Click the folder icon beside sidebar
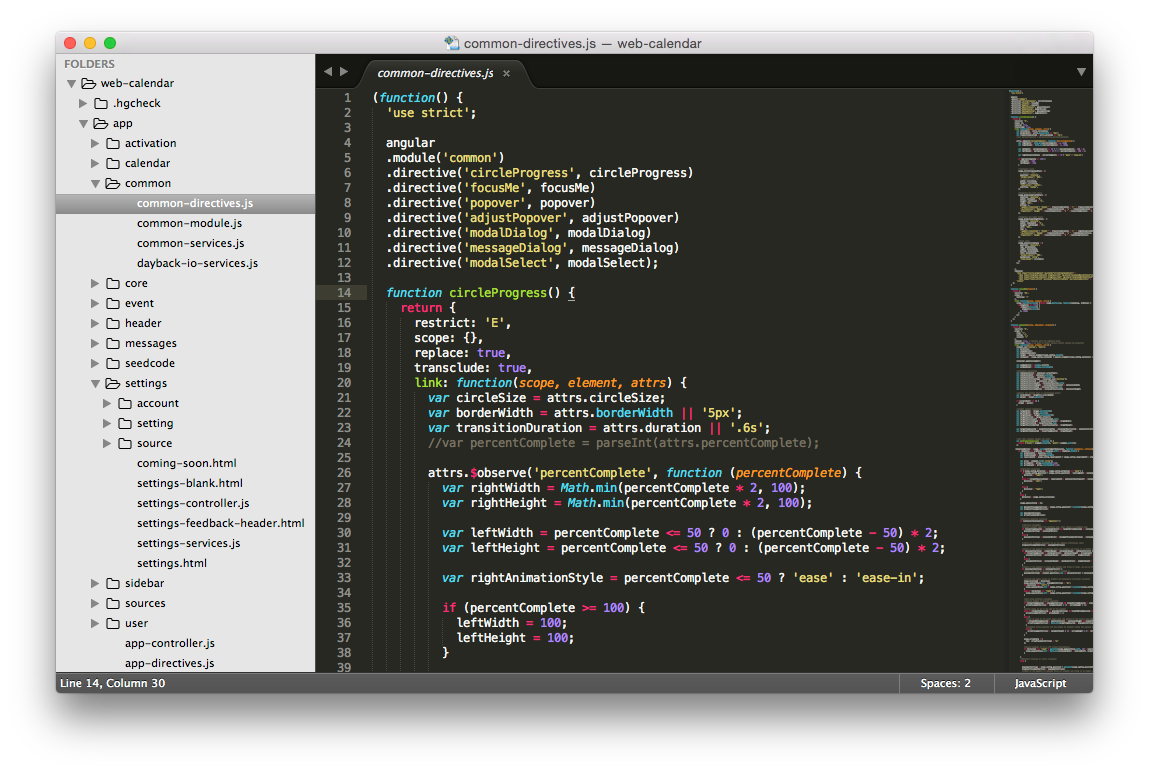 [x=112, y=583]
